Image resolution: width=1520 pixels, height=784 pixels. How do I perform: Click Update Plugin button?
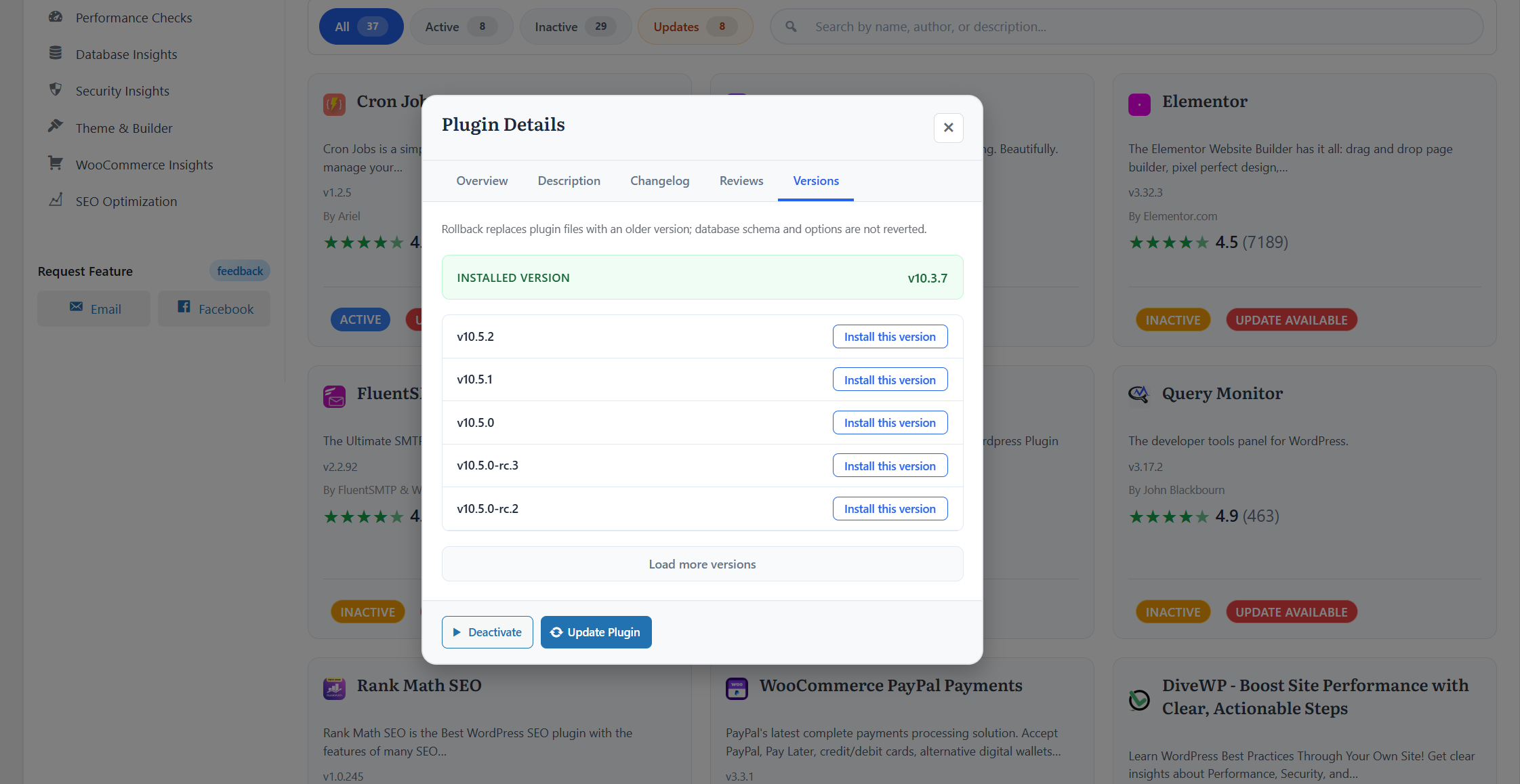(596, 632)
